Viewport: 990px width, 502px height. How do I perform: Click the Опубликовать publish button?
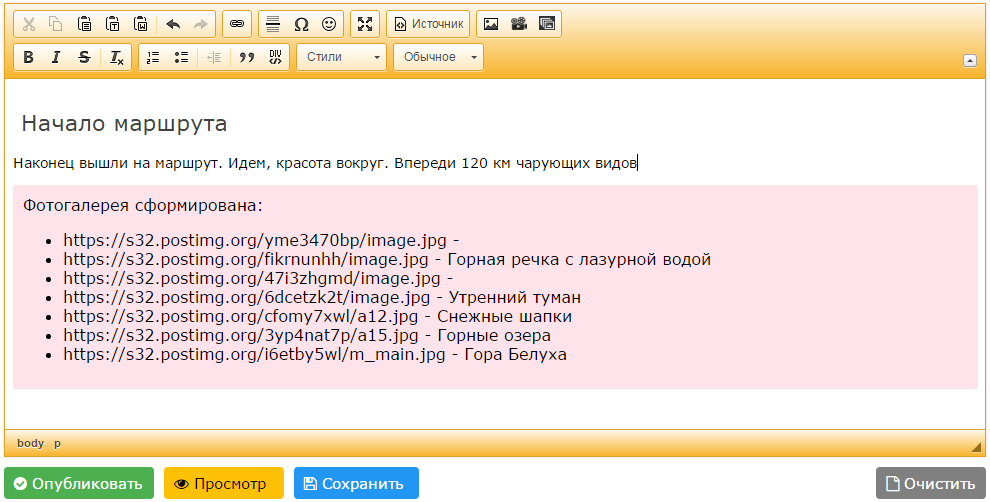click(x=79, y=484)
